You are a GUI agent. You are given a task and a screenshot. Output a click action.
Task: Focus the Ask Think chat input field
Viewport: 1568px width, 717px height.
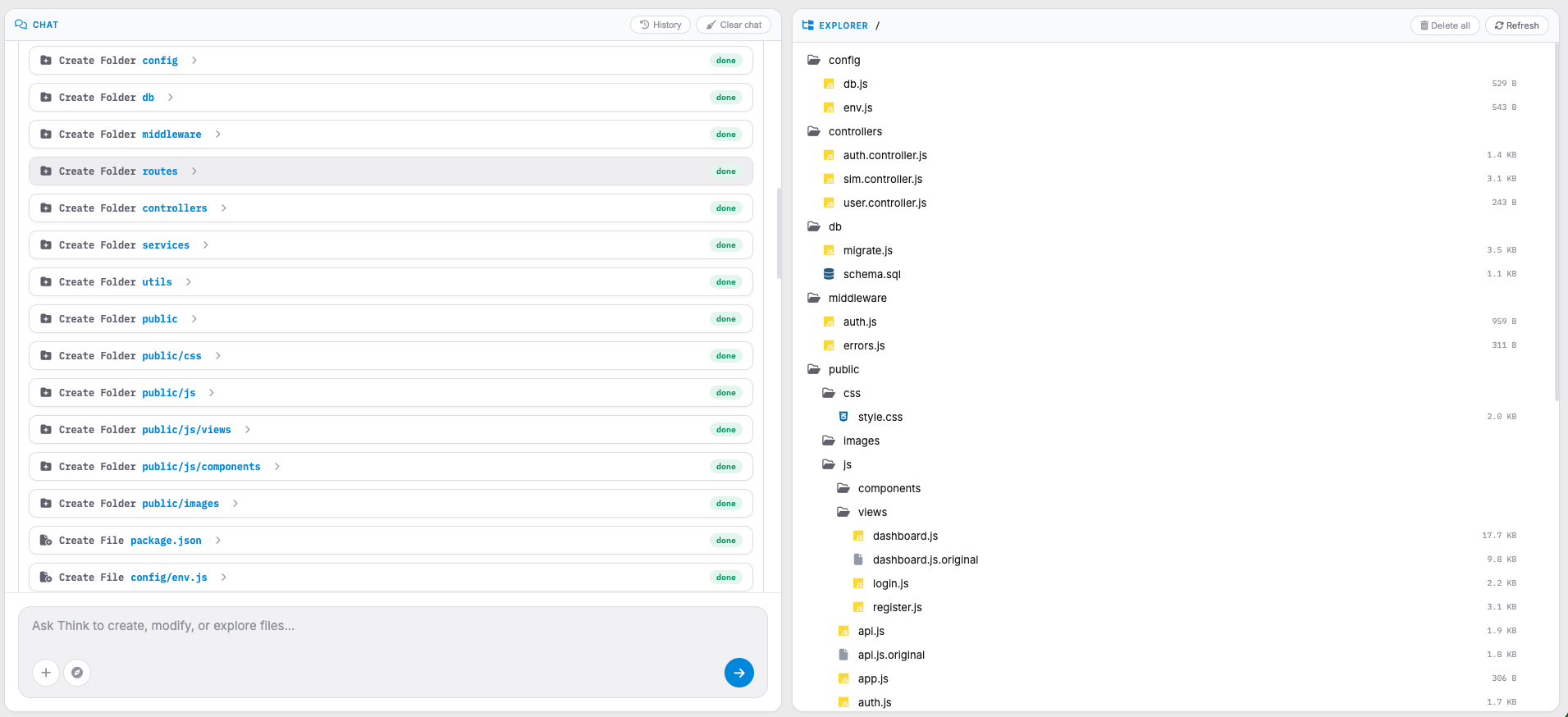[393, 626]
